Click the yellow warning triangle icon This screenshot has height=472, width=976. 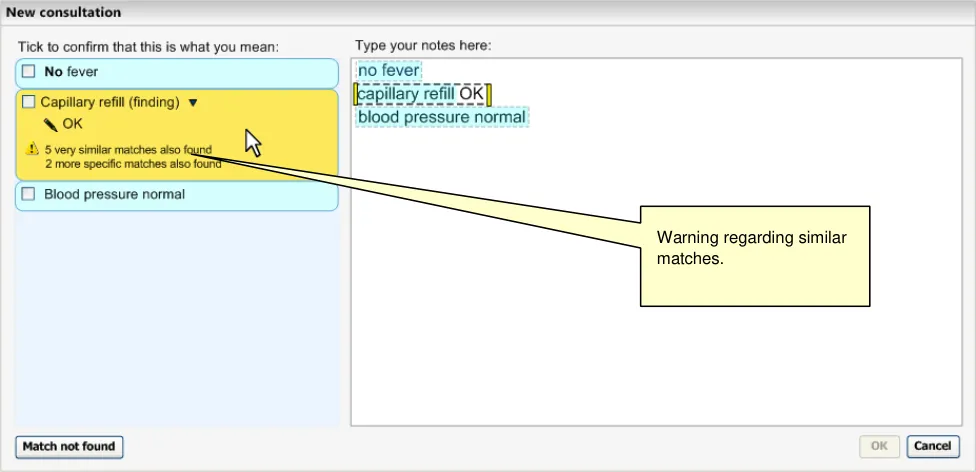(33, 150)
